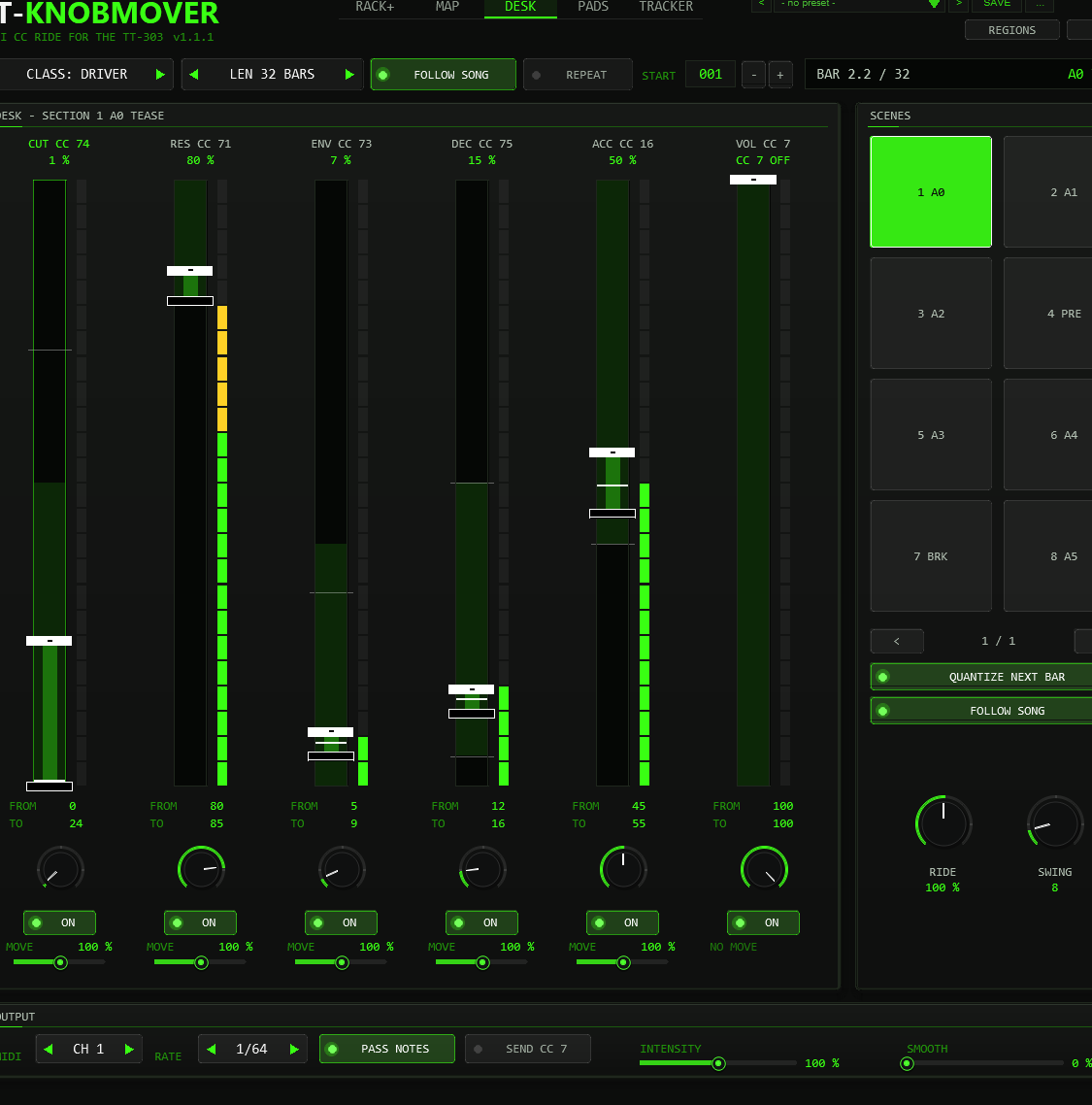The height and width of the screenshot is (1105, 1092).
Task: Open the PADS tab
Action: tap(593, 7)
